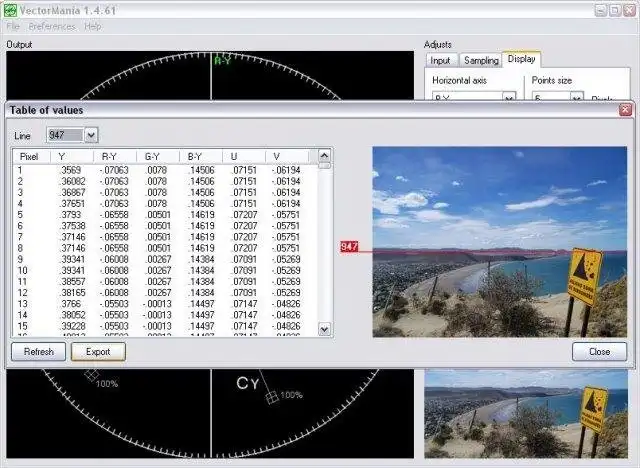Click the red 947 line marker
640x468 pixels.
point(349,246)
